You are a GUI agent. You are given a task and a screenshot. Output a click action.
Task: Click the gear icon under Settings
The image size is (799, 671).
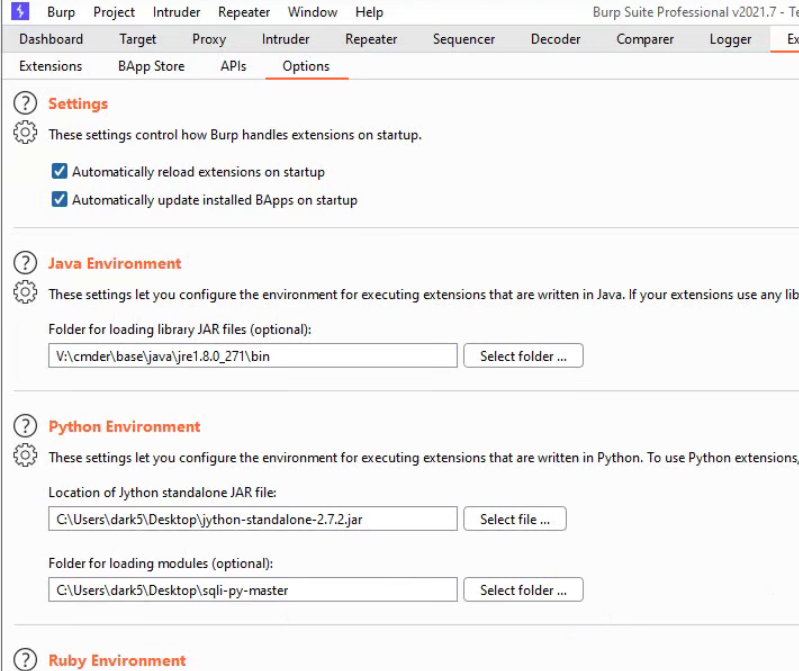(25, 132)
